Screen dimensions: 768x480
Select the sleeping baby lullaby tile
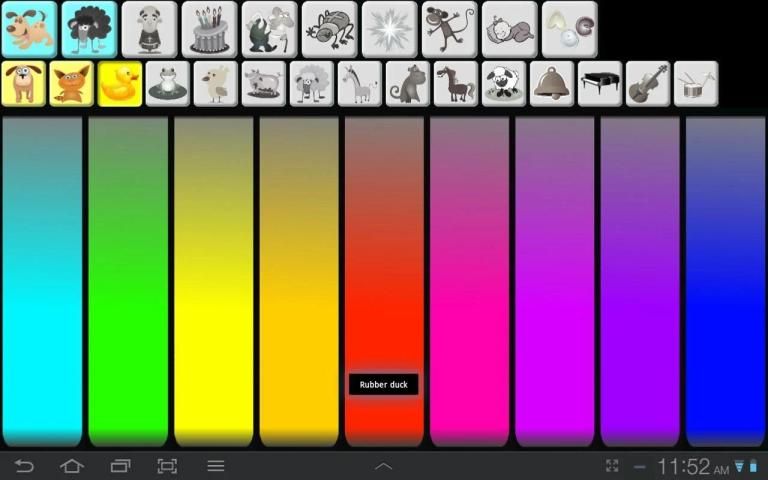click(509, 29)
